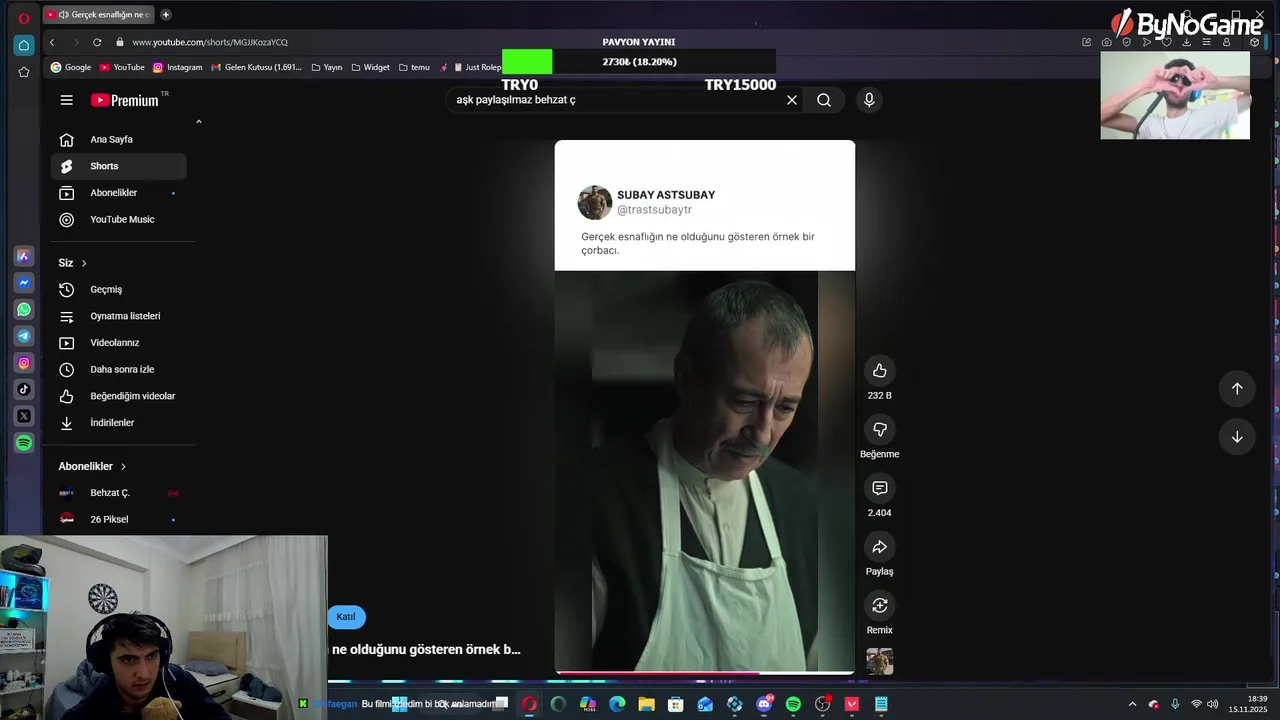Go to the next Short arrow
The height and width of the screenshot is (720, 1280).
(x=1237, y=437)
